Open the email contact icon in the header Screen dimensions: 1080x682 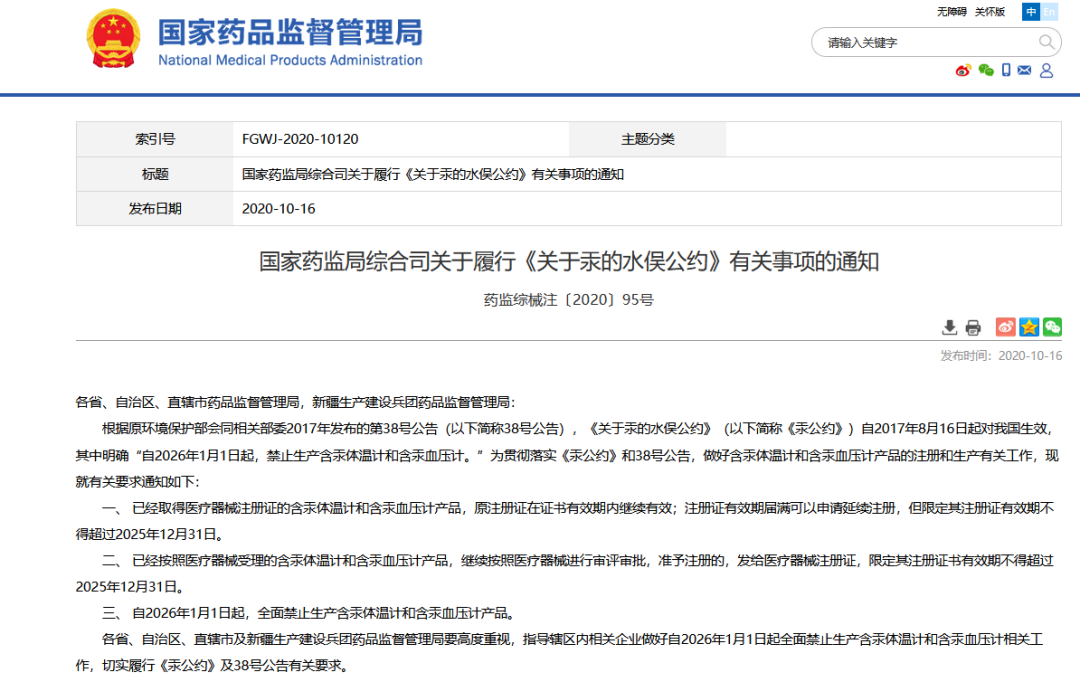[1023, 71]
